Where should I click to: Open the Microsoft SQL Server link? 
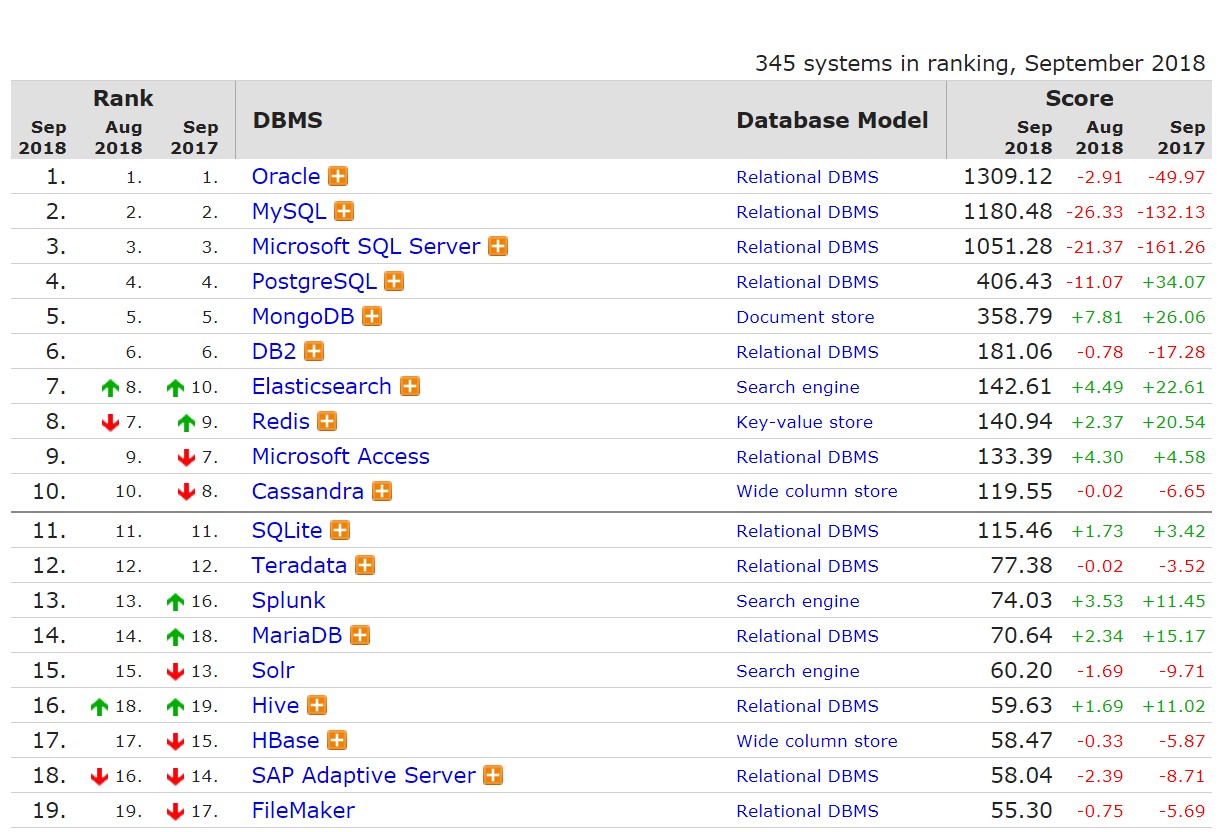[x=366, y=247]
